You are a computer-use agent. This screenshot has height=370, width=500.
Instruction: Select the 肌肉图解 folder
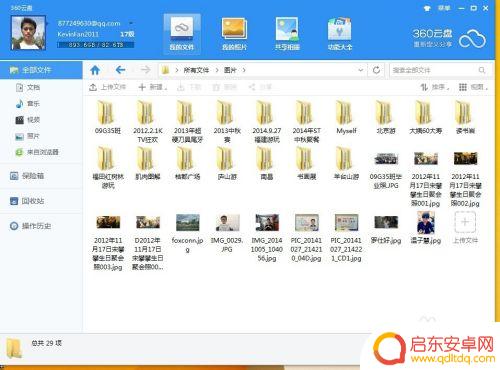coord(148,163)
